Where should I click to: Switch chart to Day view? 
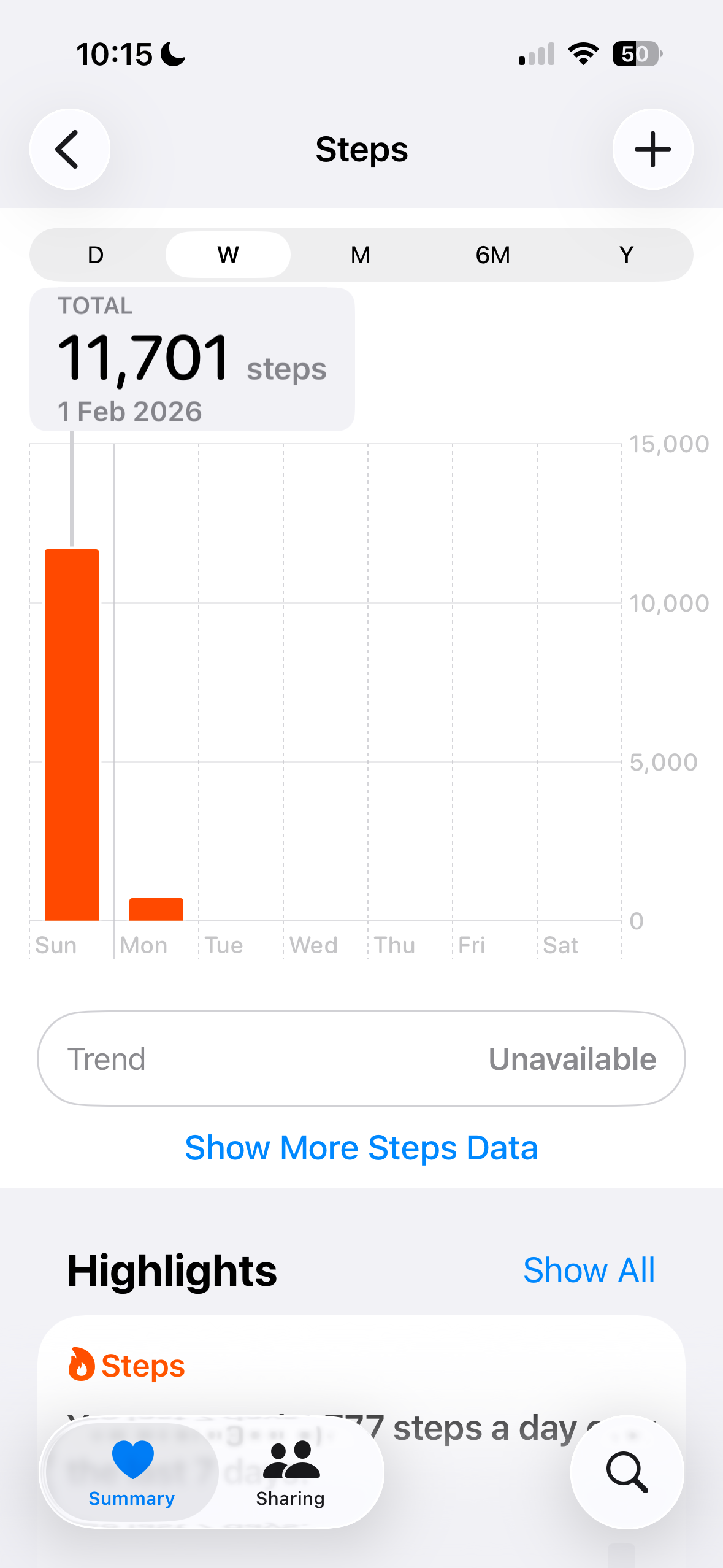[x=96, y=255]
